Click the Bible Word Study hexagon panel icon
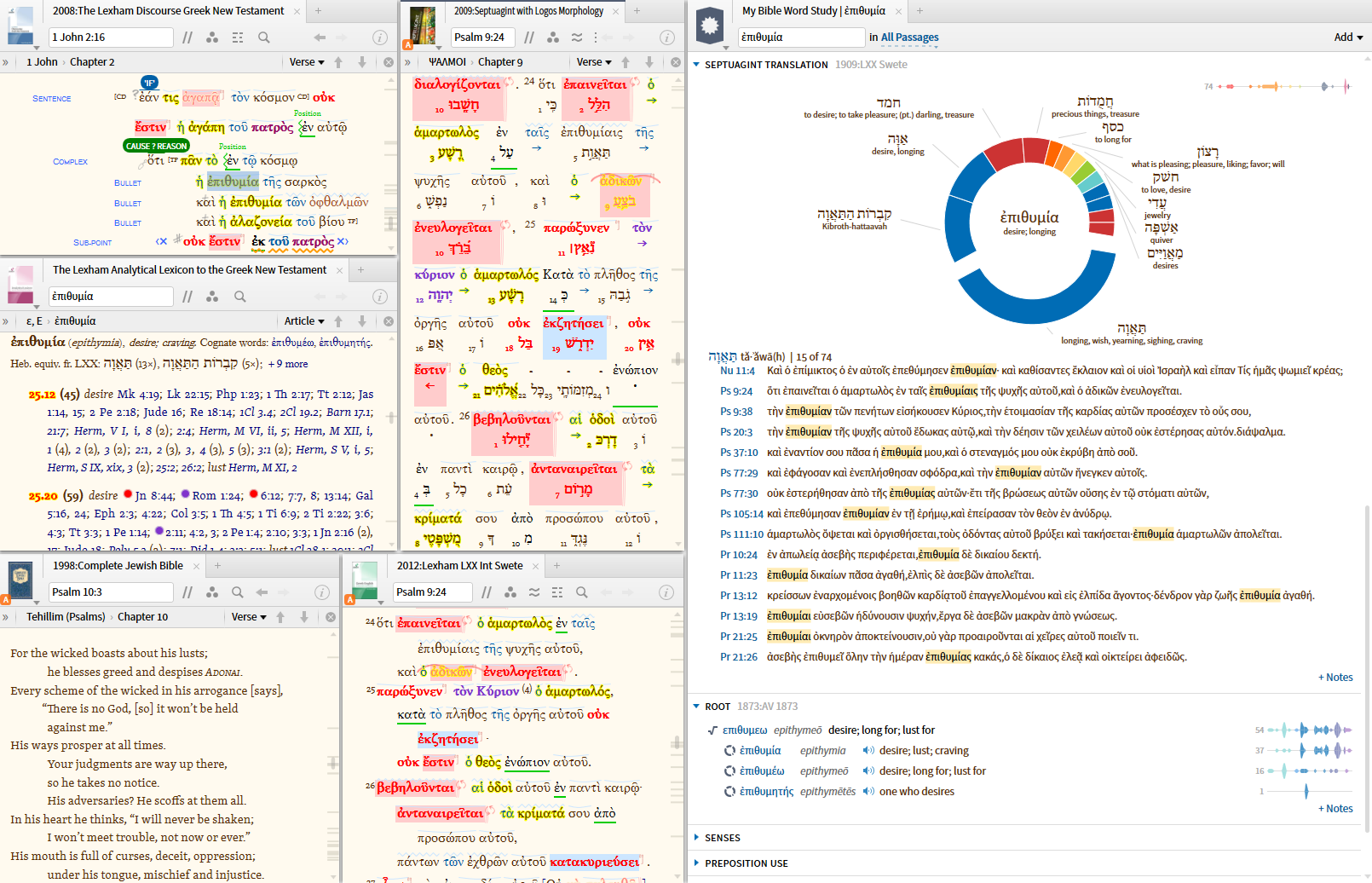The height and width of the screenshot is (883, 1372). click(710, 26)
